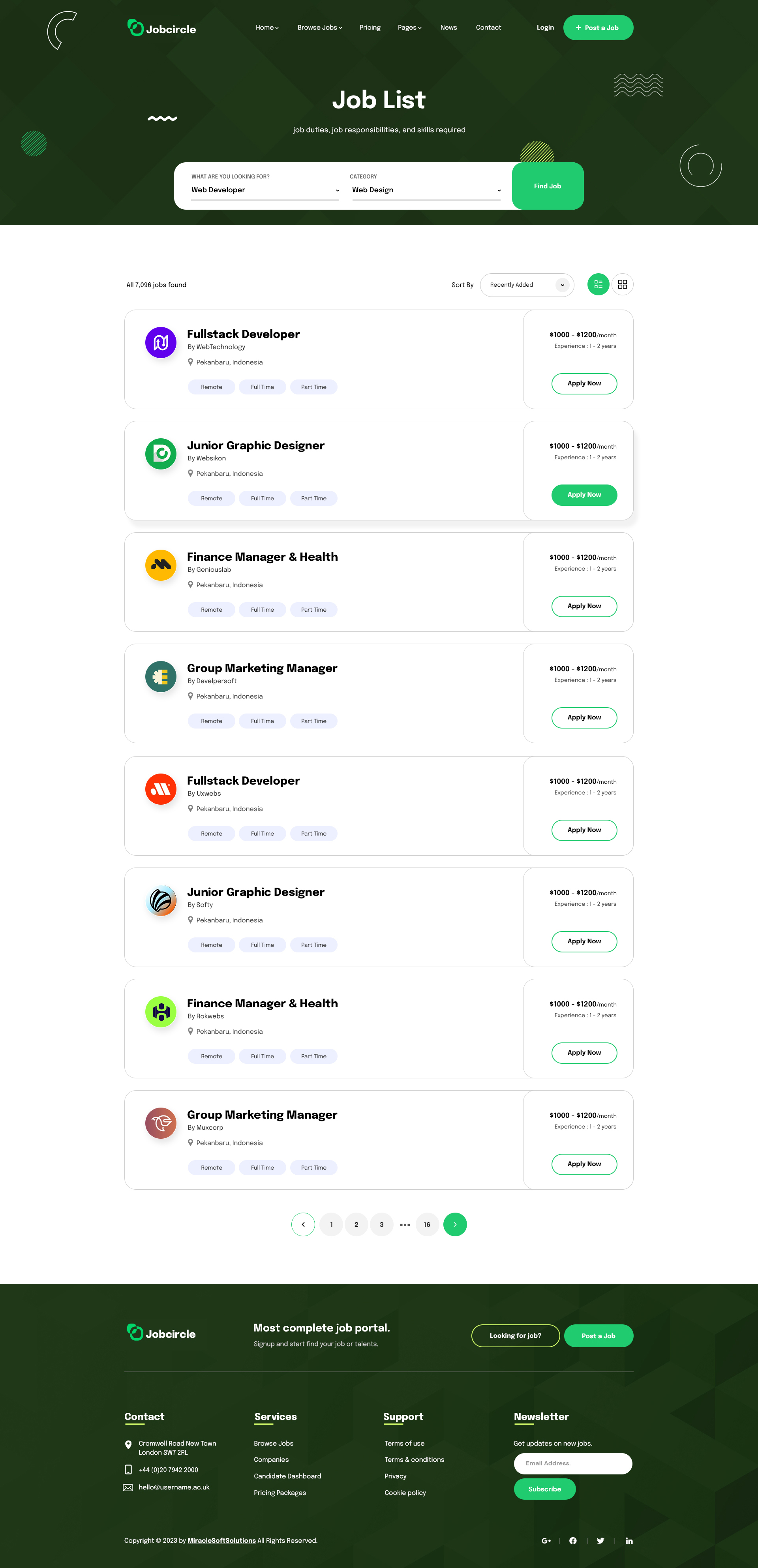Click the WebTechnology company logo
Image resolution: width=758 pixels, height=1568 pixels.
click(x=161, y=342)
